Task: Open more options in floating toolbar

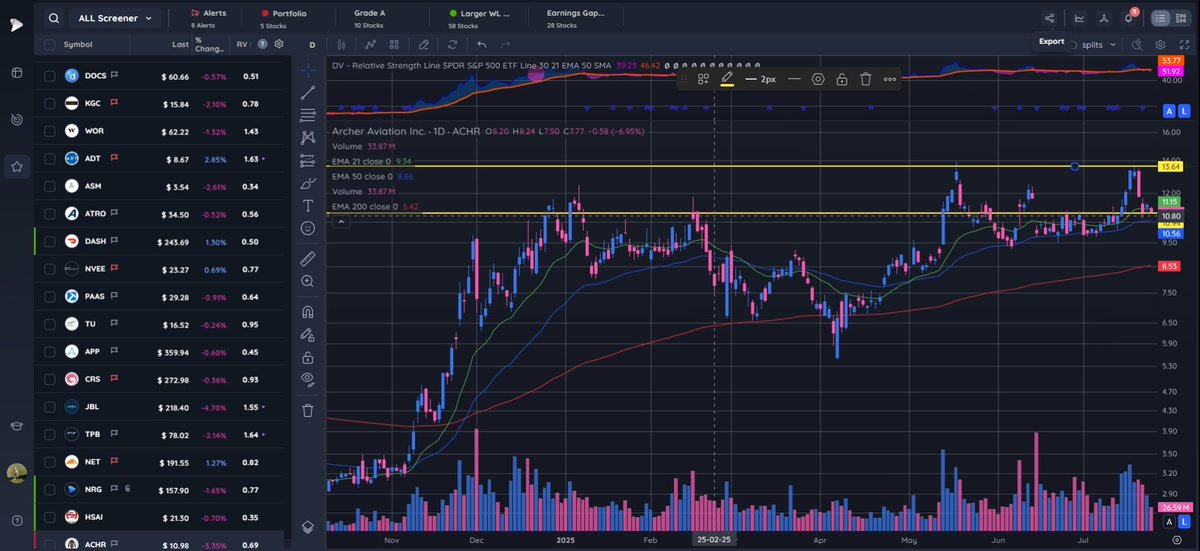Action: pos(890,78)
